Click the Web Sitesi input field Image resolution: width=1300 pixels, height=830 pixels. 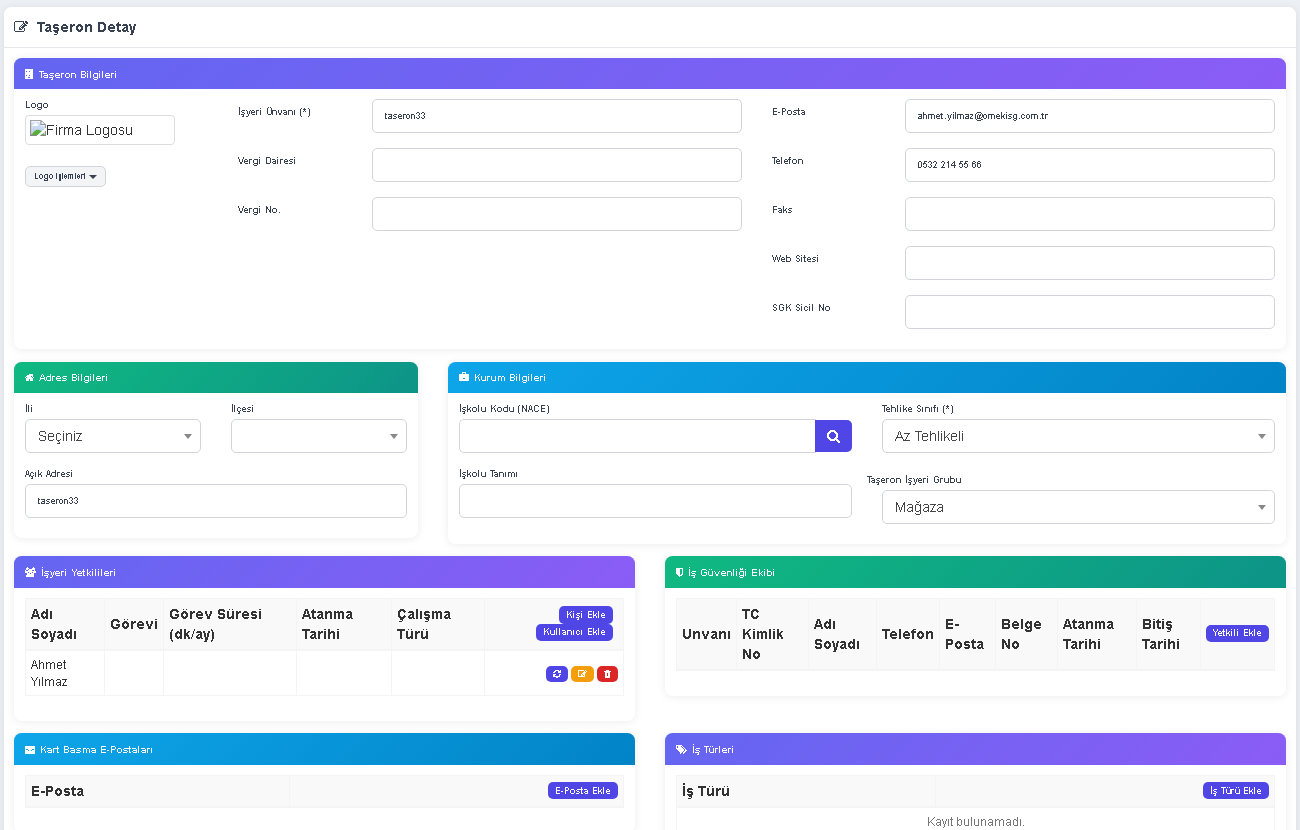(1090, 263)
